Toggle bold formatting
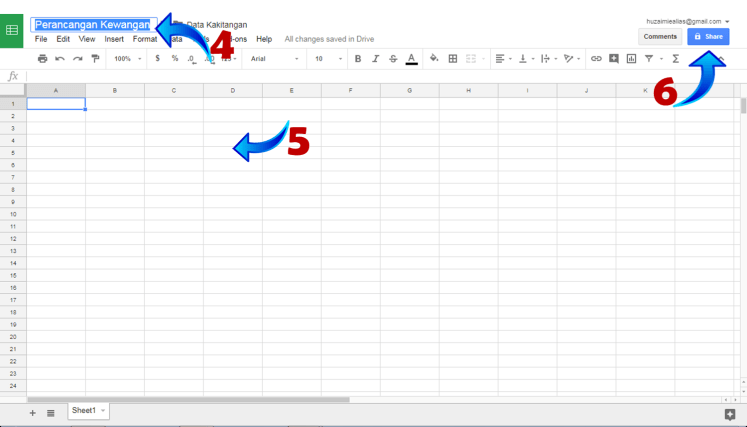747x427 pixels. [358, 59]
